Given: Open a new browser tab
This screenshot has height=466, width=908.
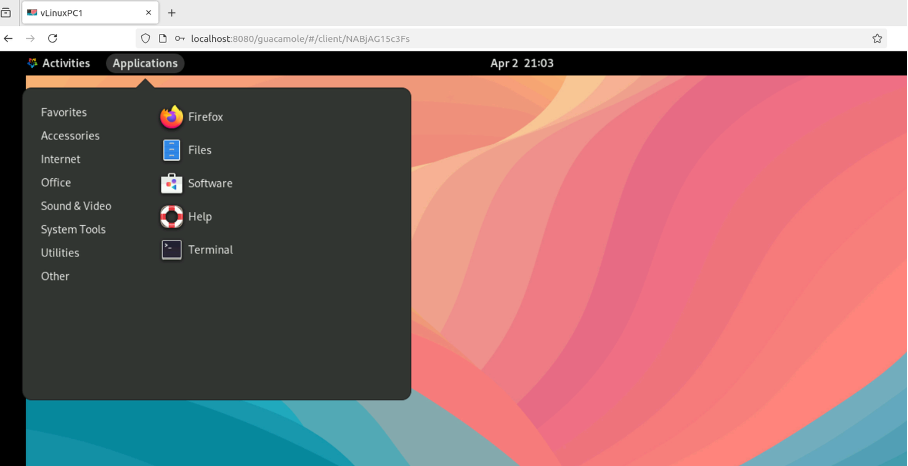Looking at the screenshot, I should [171, 13].
